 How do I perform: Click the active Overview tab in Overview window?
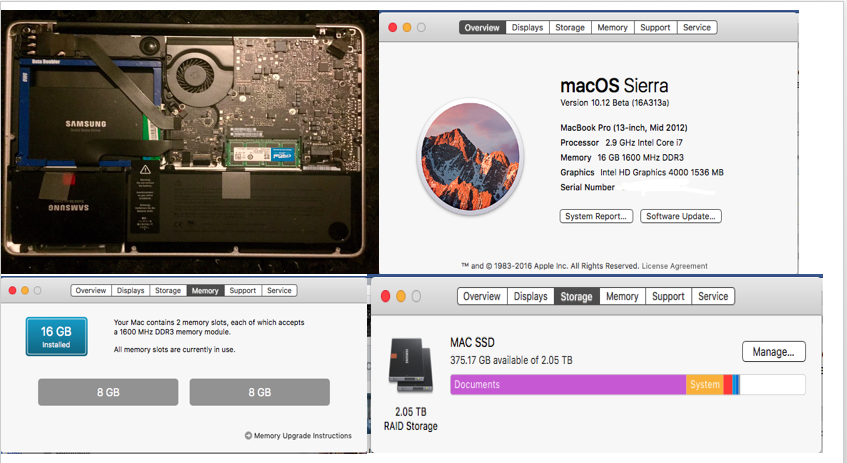(x=482, y=28)
